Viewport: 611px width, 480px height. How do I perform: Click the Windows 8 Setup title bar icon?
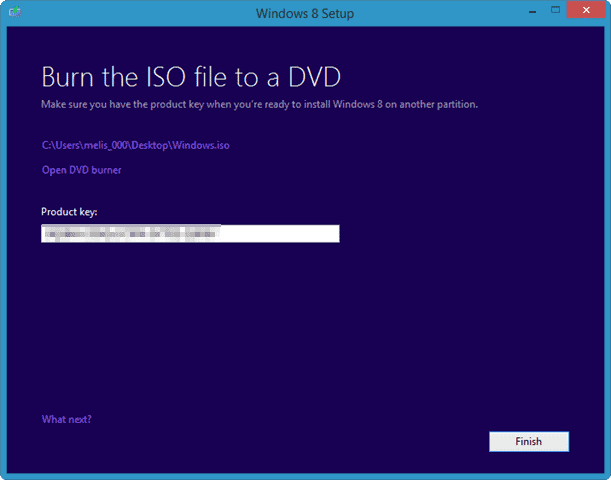click(x=15, y=12)
